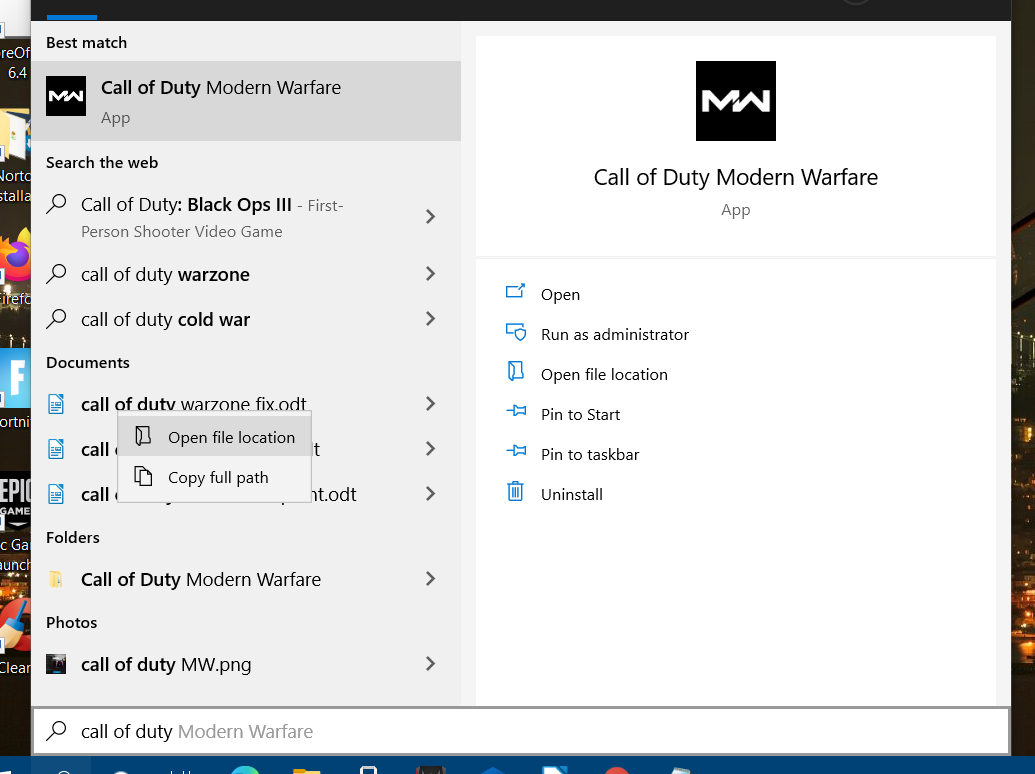Expand the call of duty MW.png result

pos(430,664)
